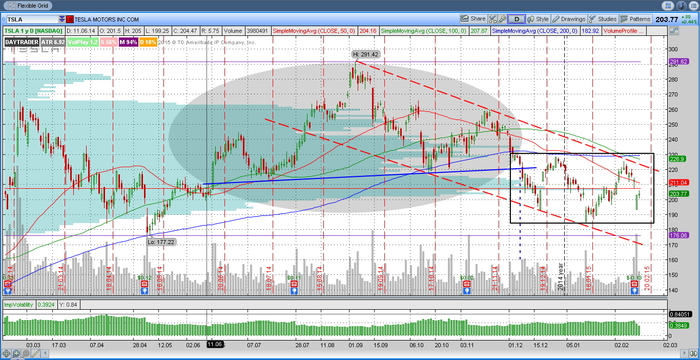Click the left arrow on time scrollbar

45,354
